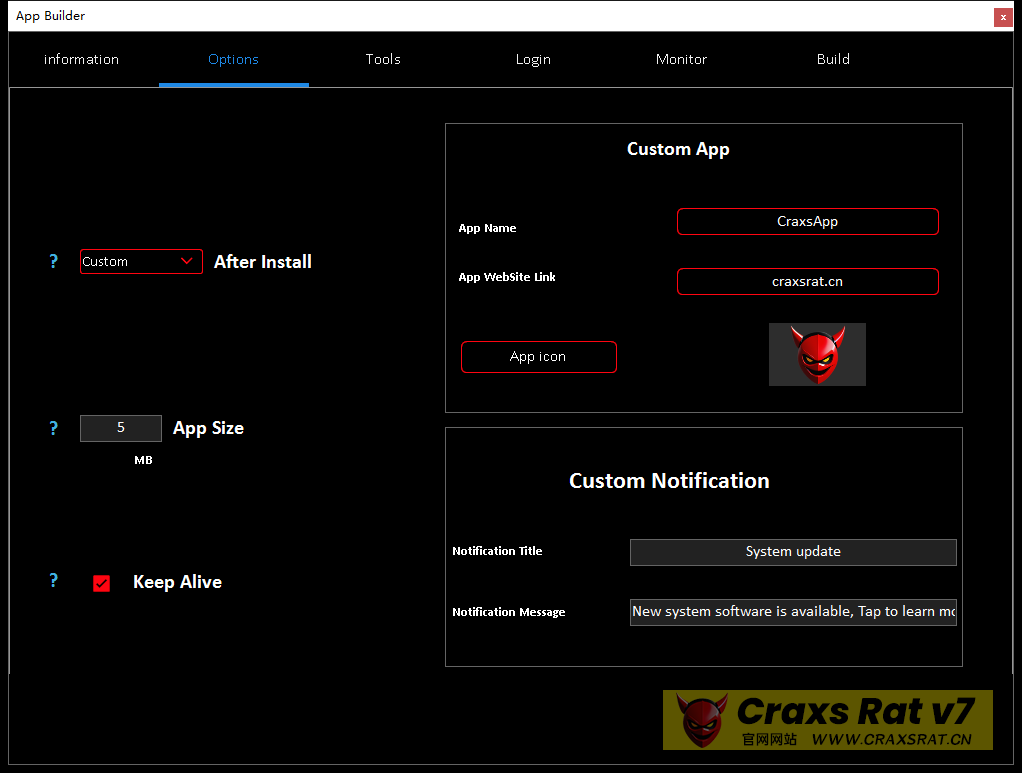Switch to the Monitor tab
1022x773 pixels.
point(681,59)
